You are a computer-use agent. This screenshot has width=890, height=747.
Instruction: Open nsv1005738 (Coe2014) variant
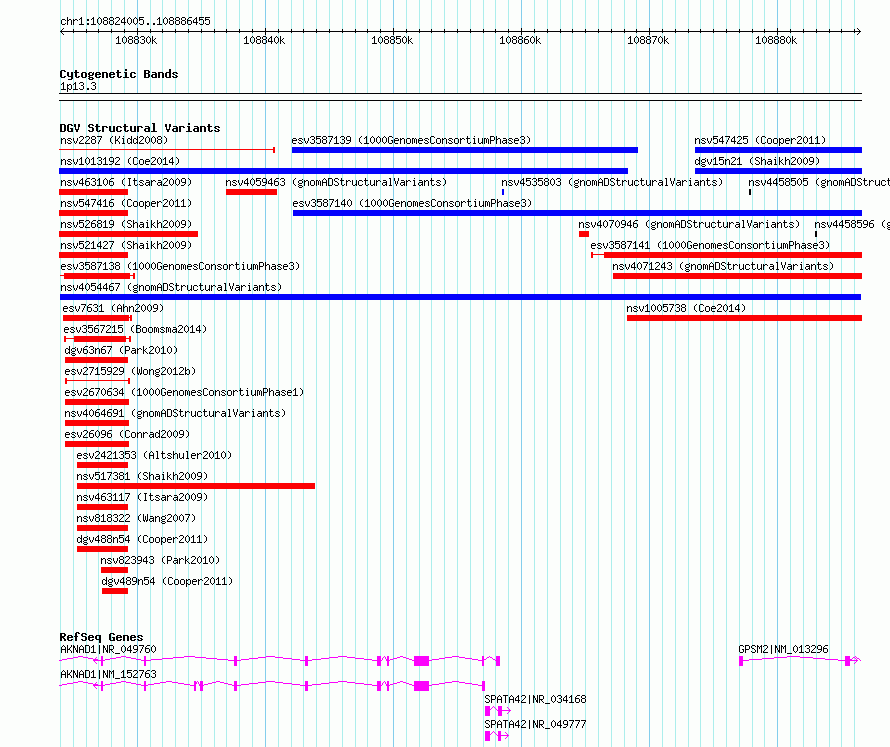coord(686,308)
